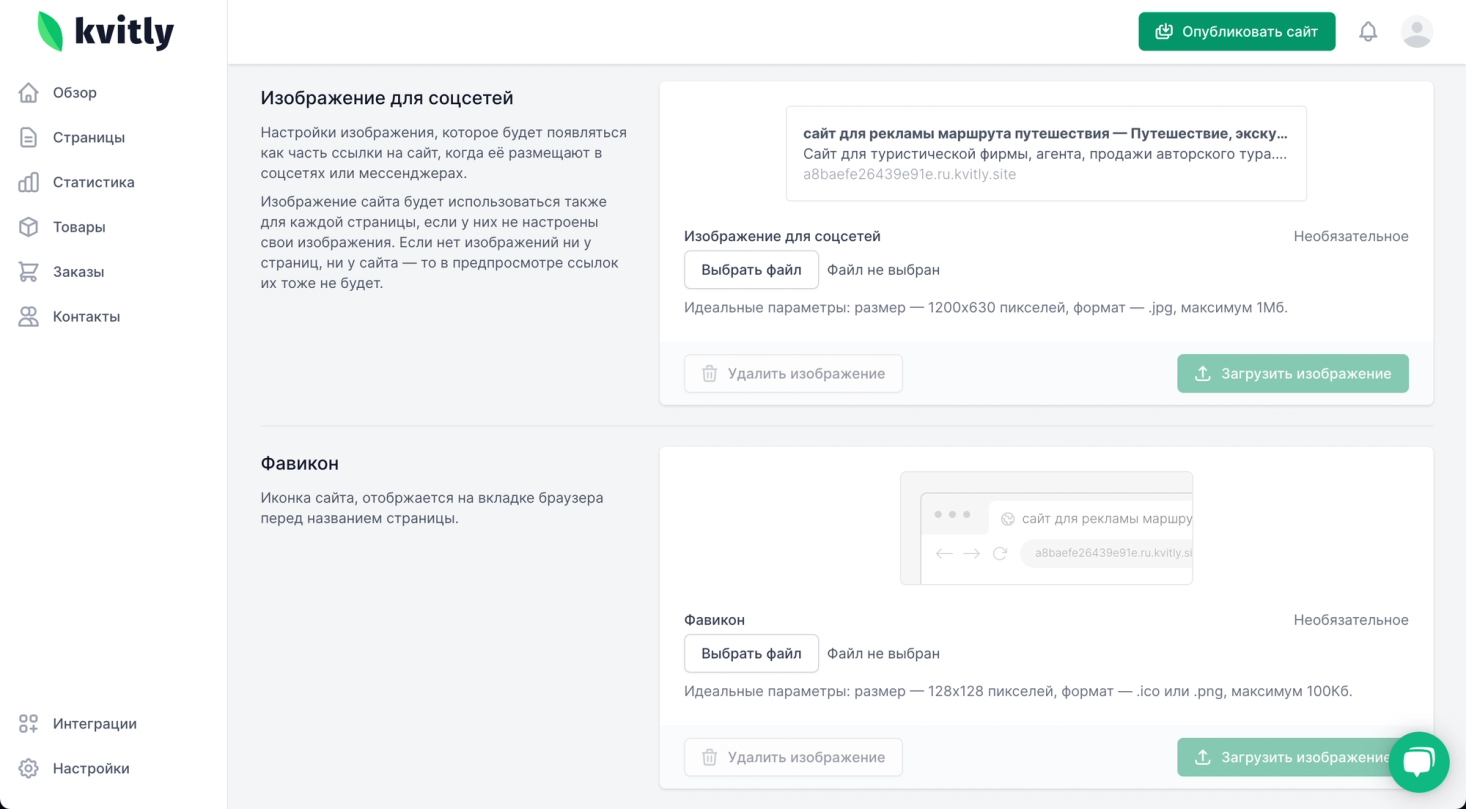The width and height of the screenshot is (1466, 809).
Task: Click the Контакты people icon
Action: (x=29, y=317)
